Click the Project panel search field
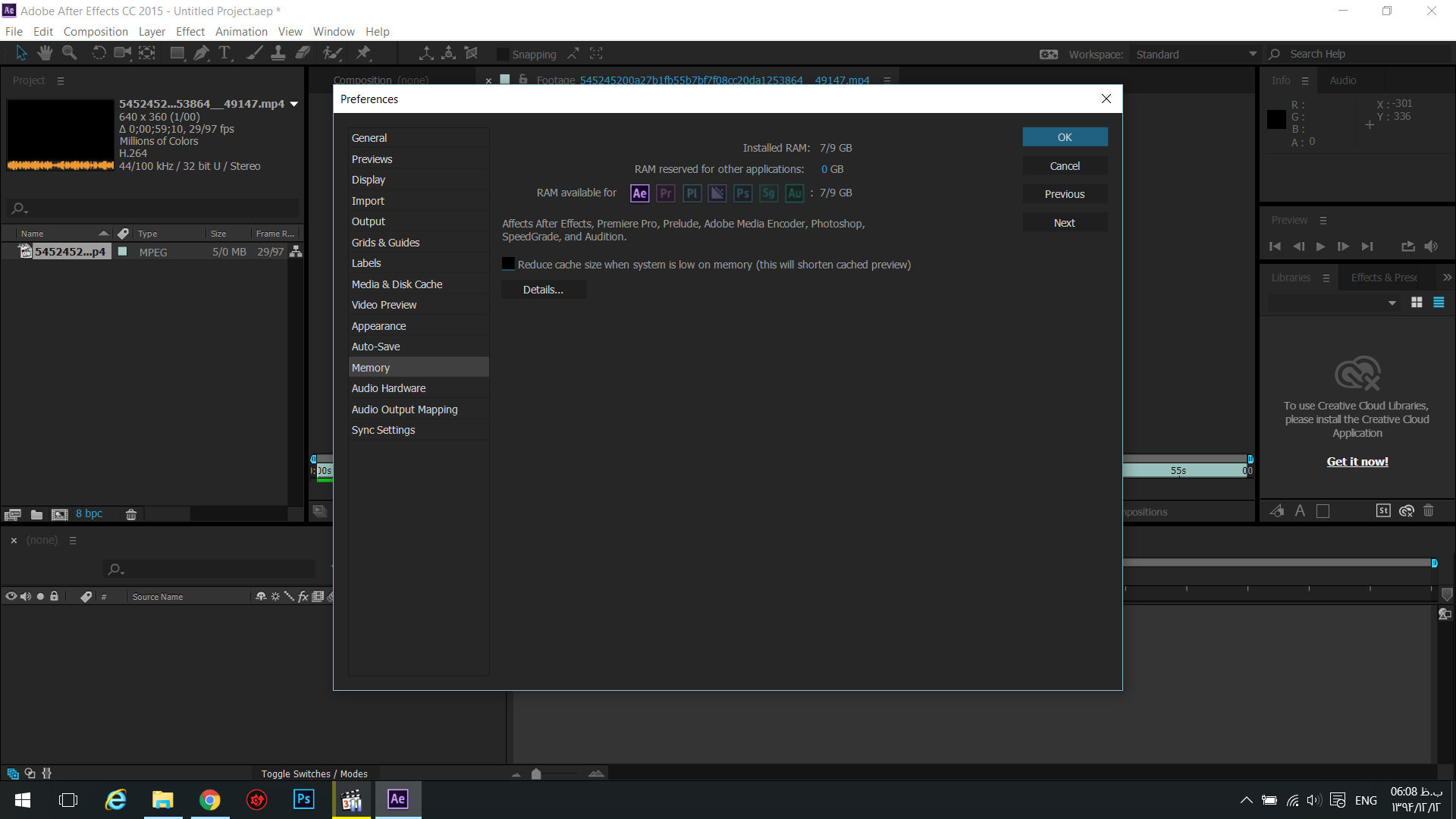The height and width of the screenshot is (819, 1456). [x=152, y=209]
